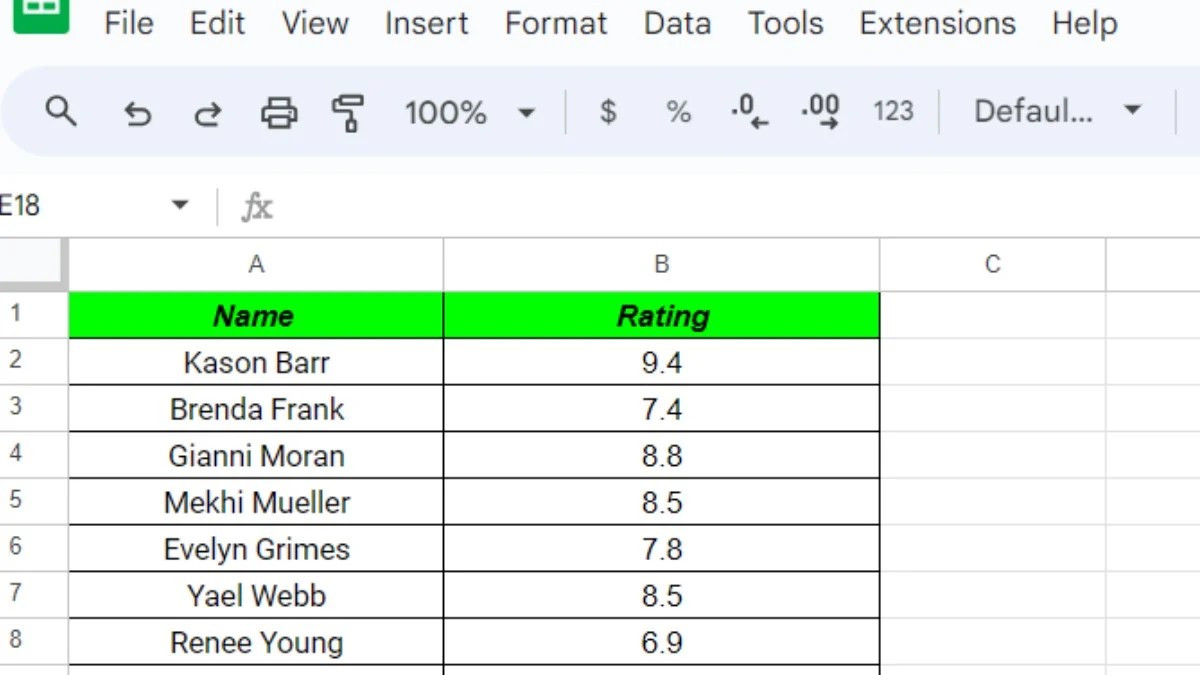Click the green Rating header cell

[661, 315]
